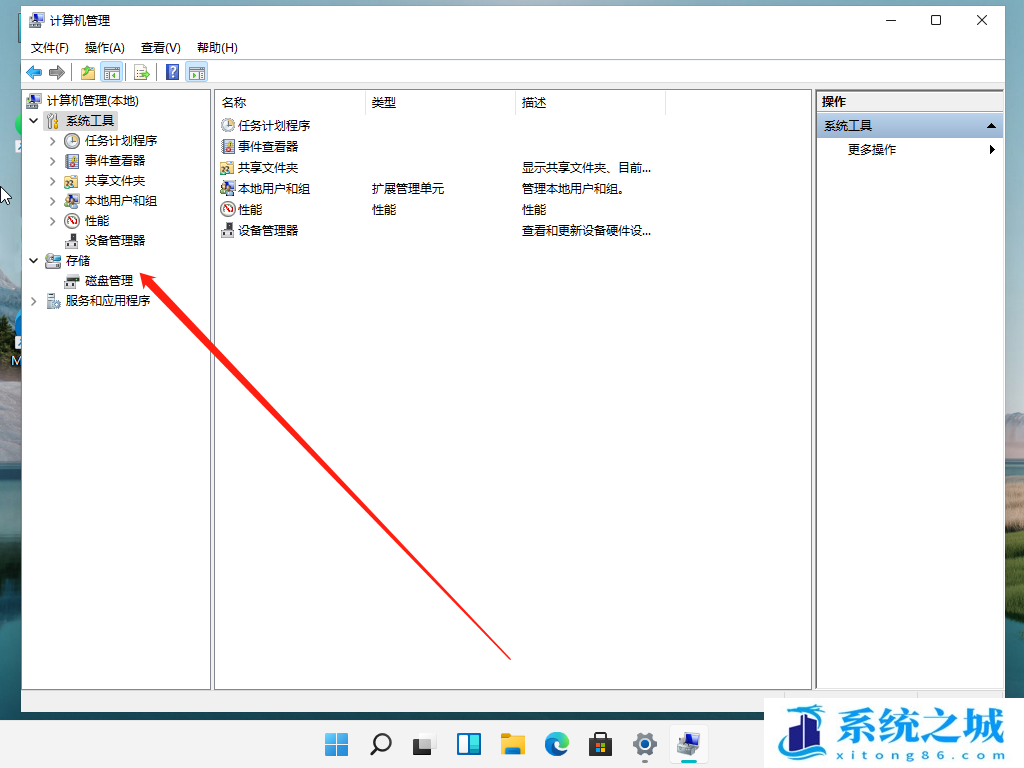
Task: Select 任务计划程序 in the left tree
Action: click(121, 140)
